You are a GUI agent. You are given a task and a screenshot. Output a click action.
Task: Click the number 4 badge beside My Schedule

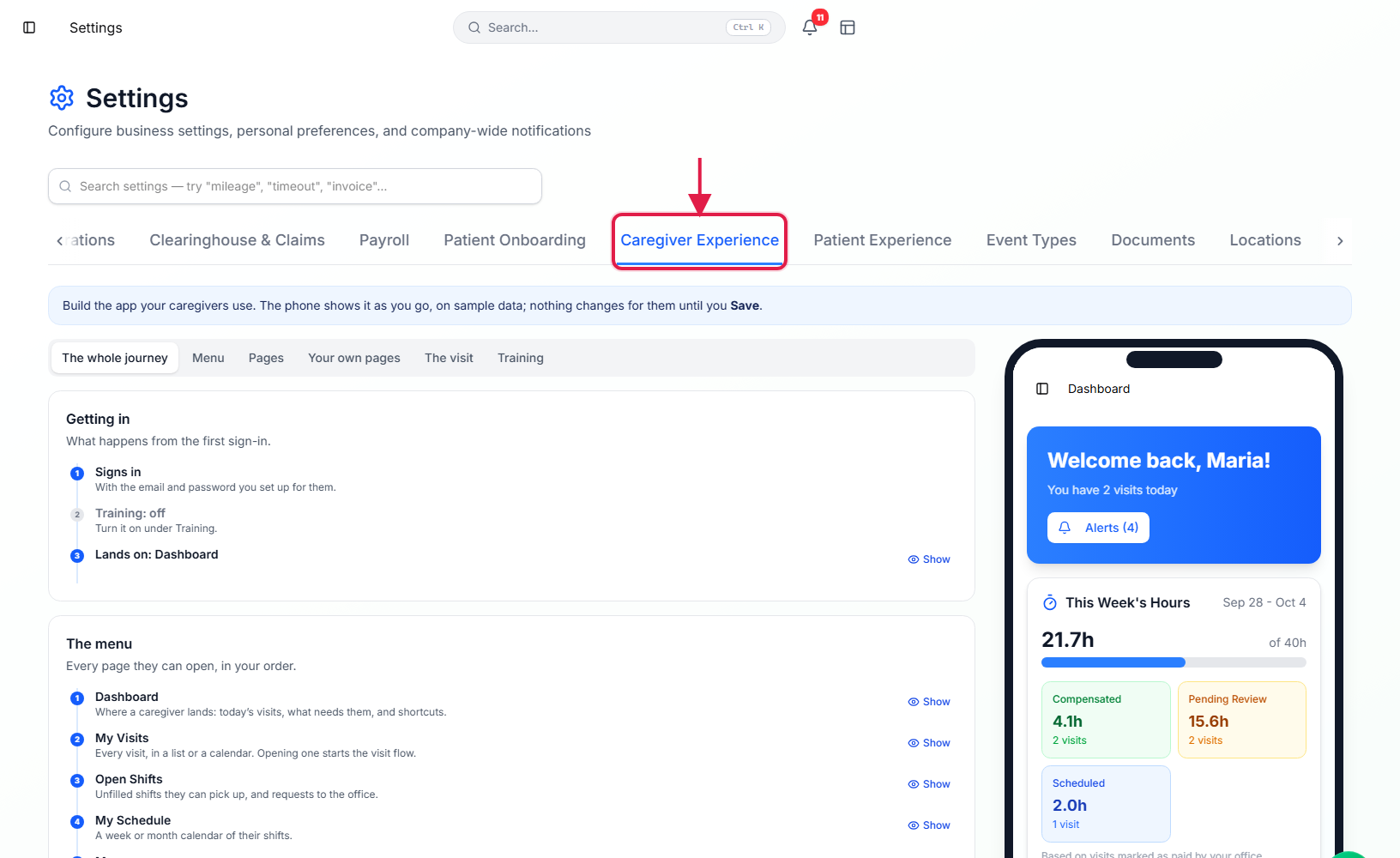pos(77,821)
